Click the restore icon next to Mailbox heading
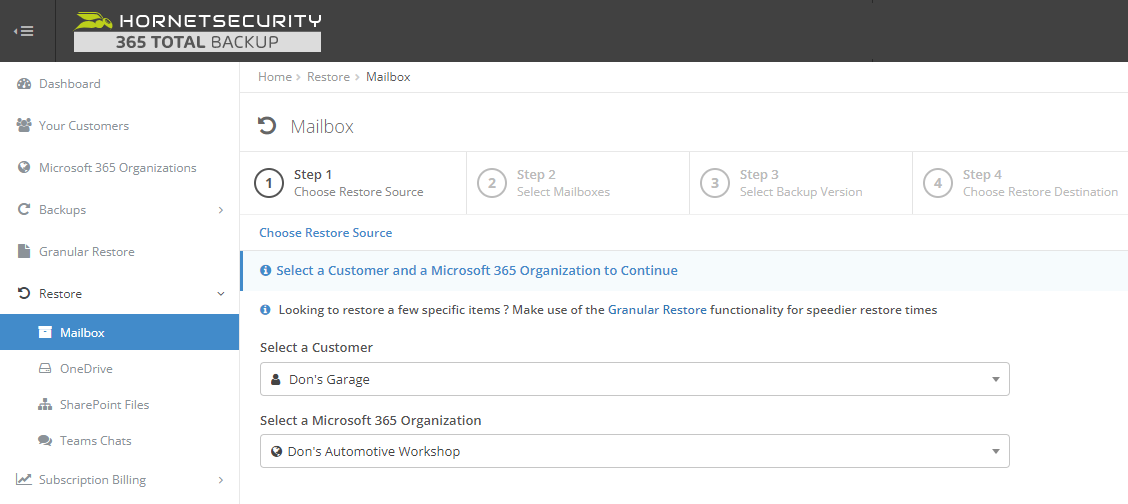The image size is (1128, 504). pos(267,127)
